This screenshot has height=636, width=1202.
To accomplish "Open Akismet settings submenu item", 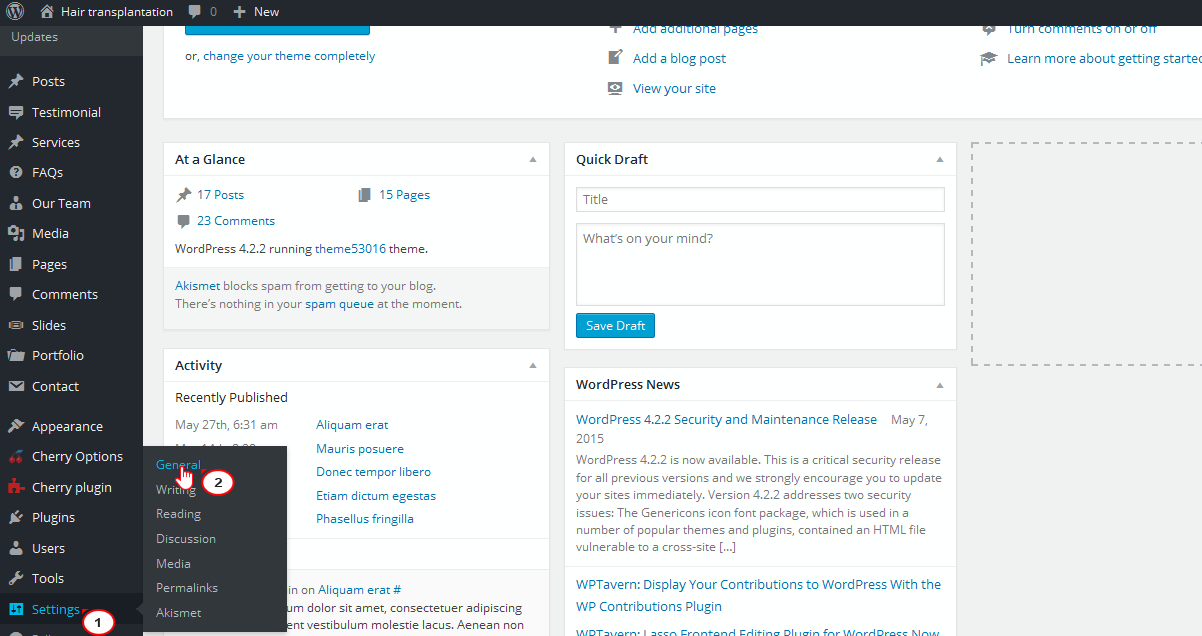I will click(x=179, y=613).
